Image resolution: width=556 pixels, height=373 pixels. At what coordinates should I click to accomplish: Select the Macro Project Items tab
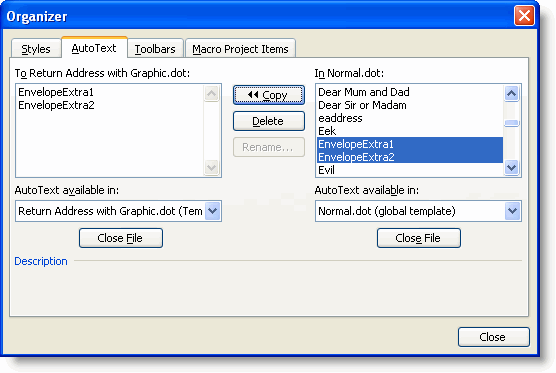pyautogui.click(x=240, y=49)
